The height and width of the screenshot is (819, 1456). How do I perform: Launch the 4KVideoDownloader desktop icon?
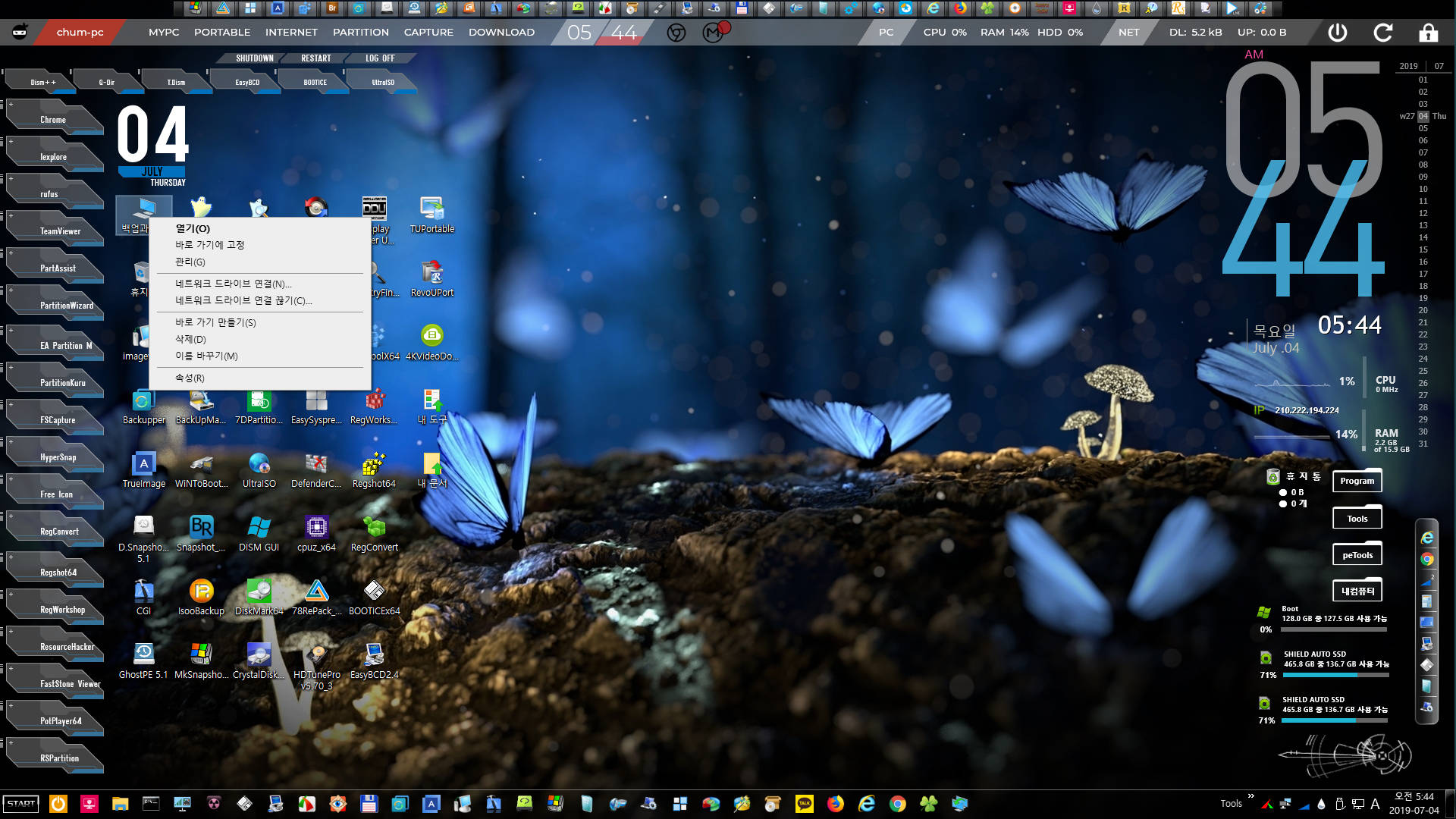click(432, 342)
